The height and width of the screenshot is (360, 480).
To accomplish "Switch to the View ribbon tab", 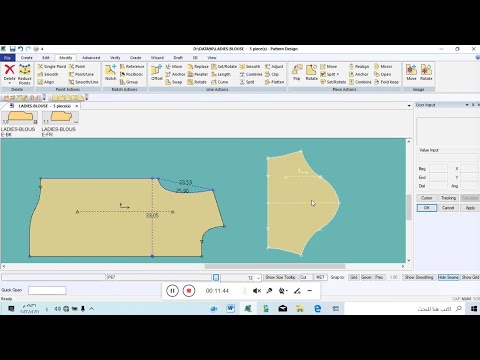I will click(212, 58).
